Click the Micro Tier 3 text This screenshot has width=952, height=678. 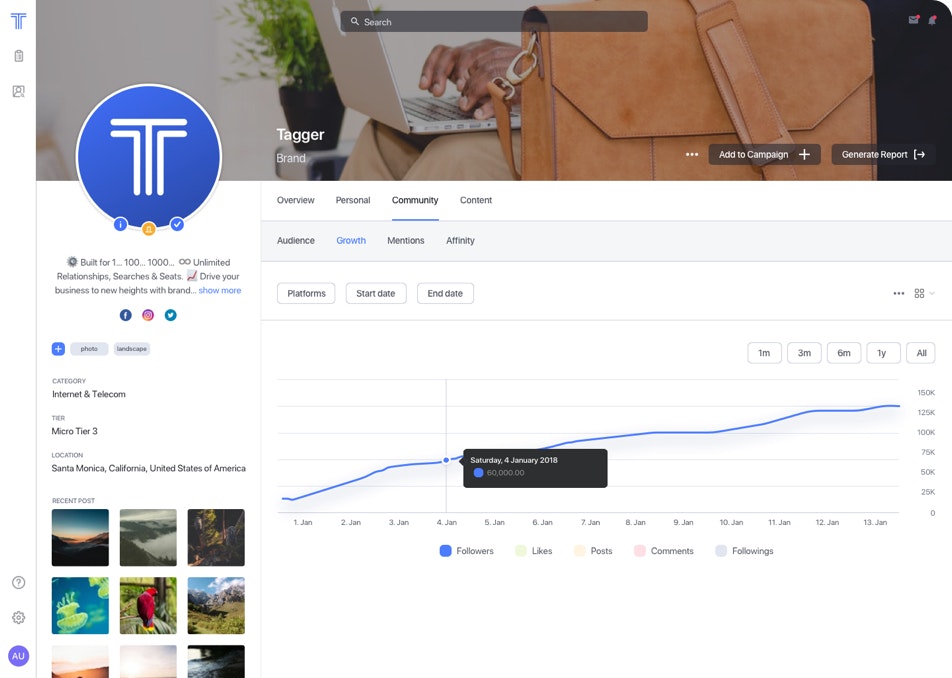click(75, 432)
